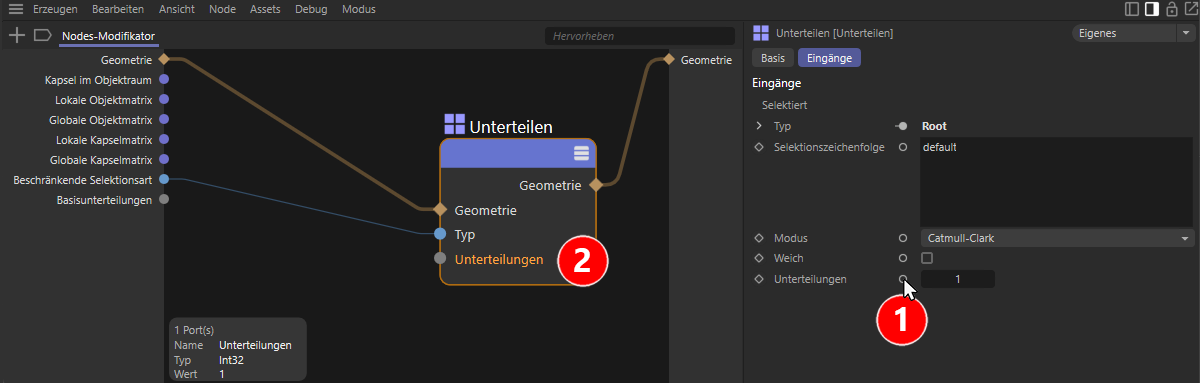Open the Assets menu
The width and height of the screenshot is (1200, 383).
pos(265,9)
